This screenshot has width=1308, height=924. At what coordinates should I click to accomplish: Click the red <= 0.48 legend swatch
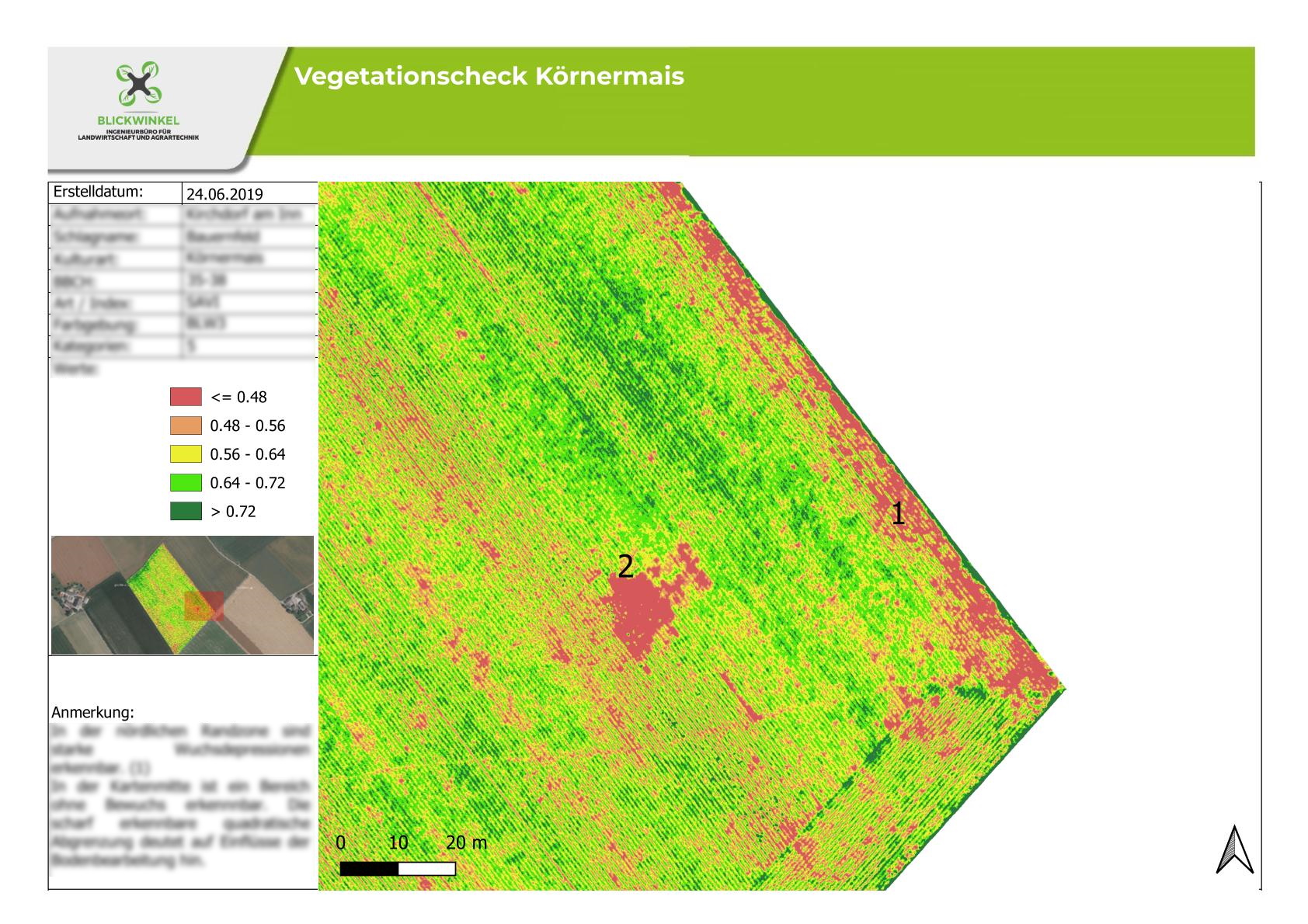186,397
